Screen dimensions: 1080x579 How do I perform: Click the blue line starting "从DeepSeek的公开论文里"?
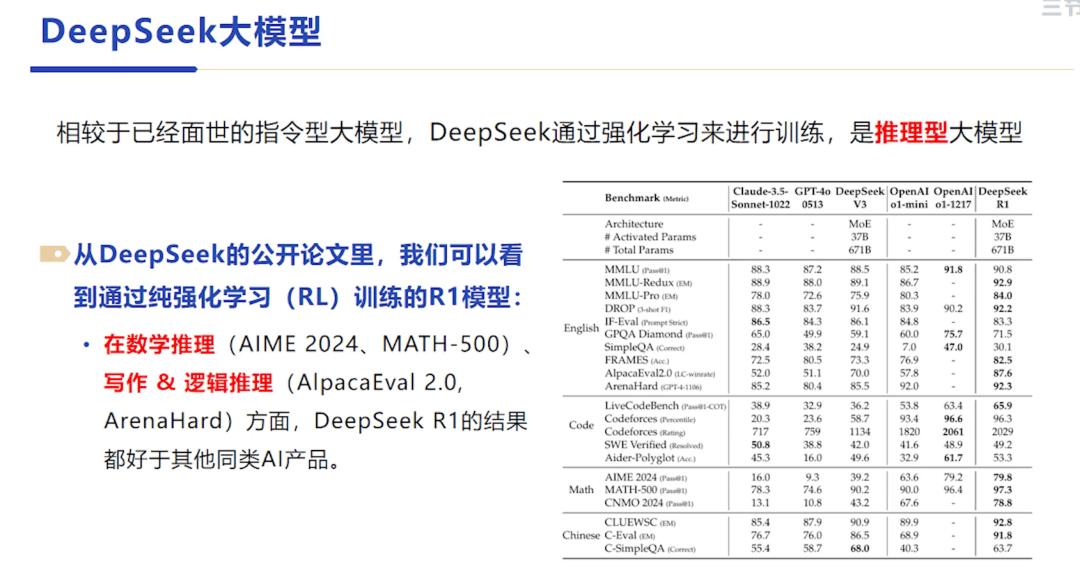pyautogui.click(x=298, y=255)
